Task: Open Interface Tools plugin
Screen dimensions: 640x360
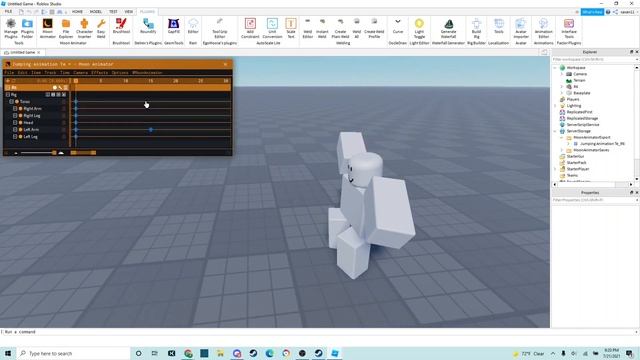Action: (x=569, y=29)
